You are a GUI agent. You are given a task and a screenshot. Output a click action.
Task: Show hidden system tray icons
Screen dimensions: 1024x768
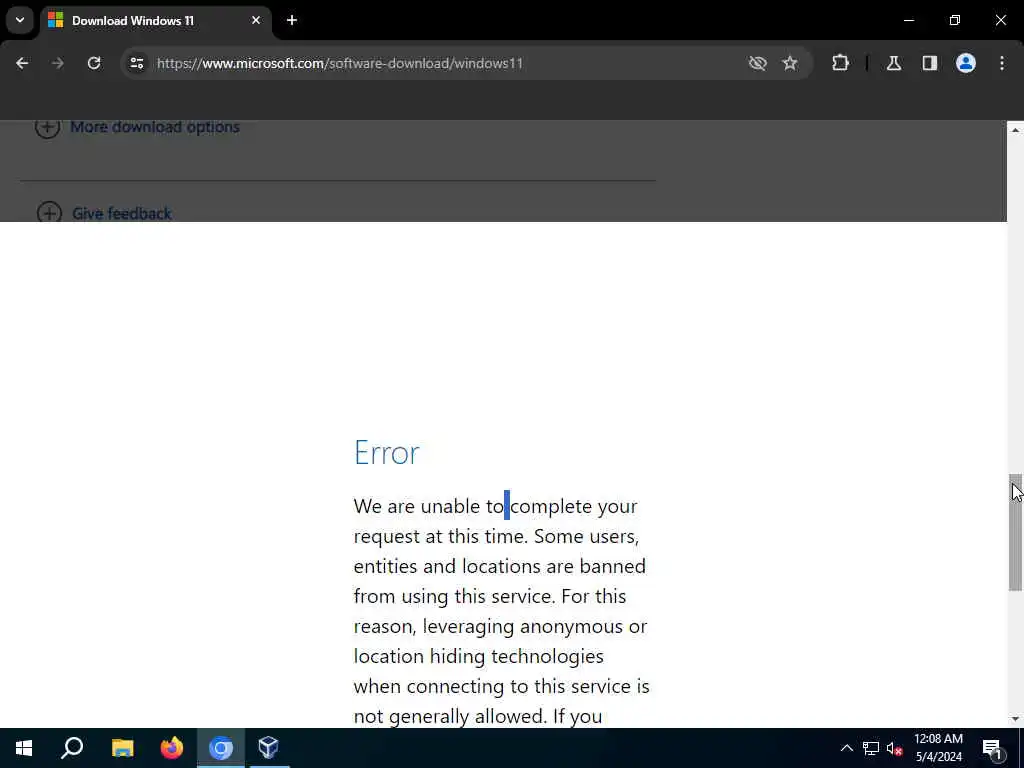846,748
